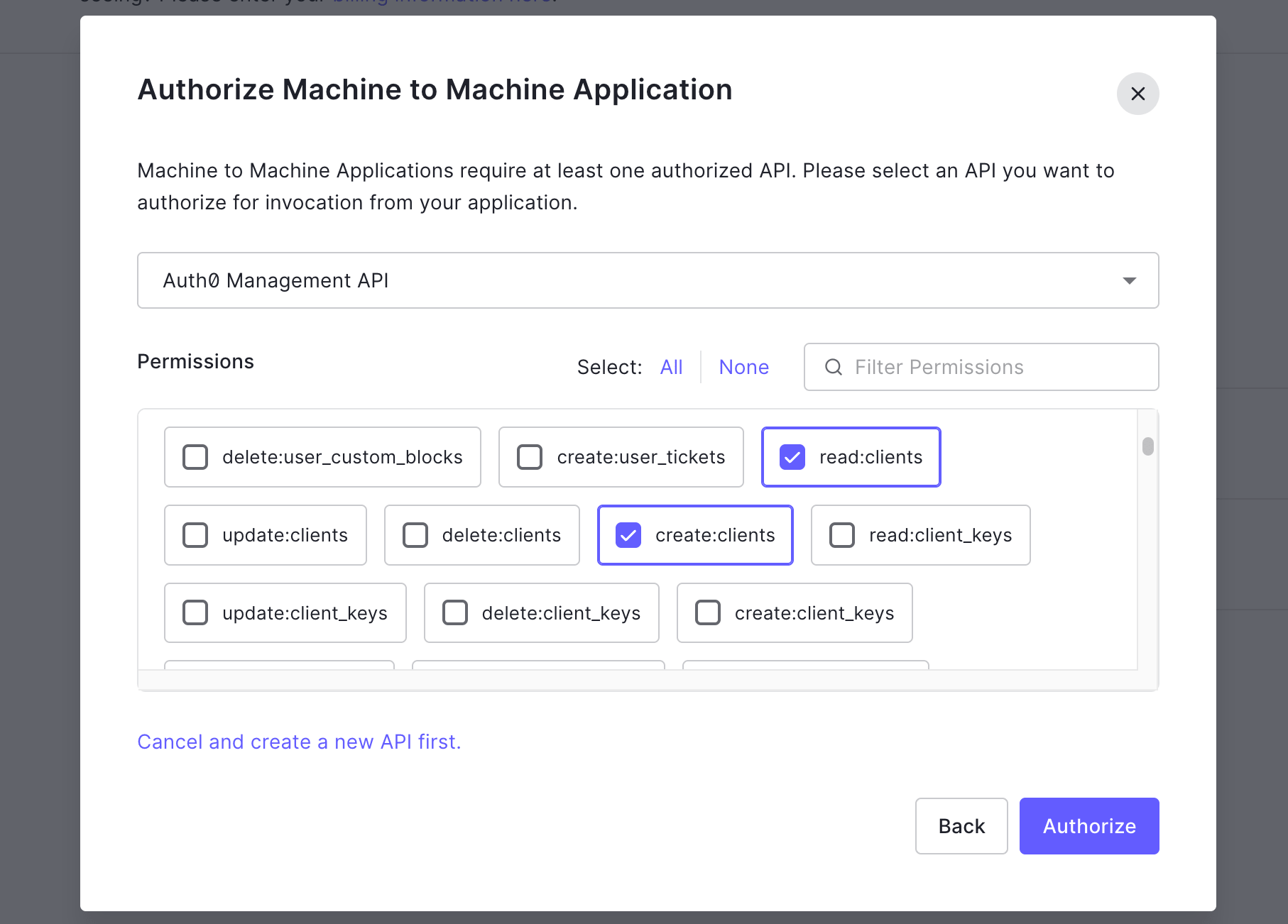Click the permissions list scrollbar thumb

(x=1148, y=446)
